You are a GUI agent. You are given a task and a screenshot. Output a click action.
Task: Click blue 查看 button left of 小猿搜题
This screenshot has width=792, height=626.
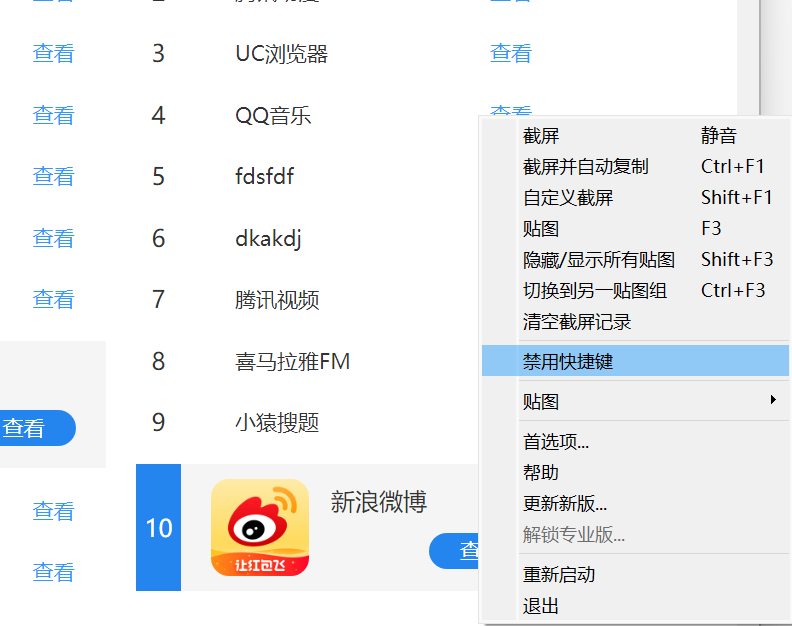point(37,428)
